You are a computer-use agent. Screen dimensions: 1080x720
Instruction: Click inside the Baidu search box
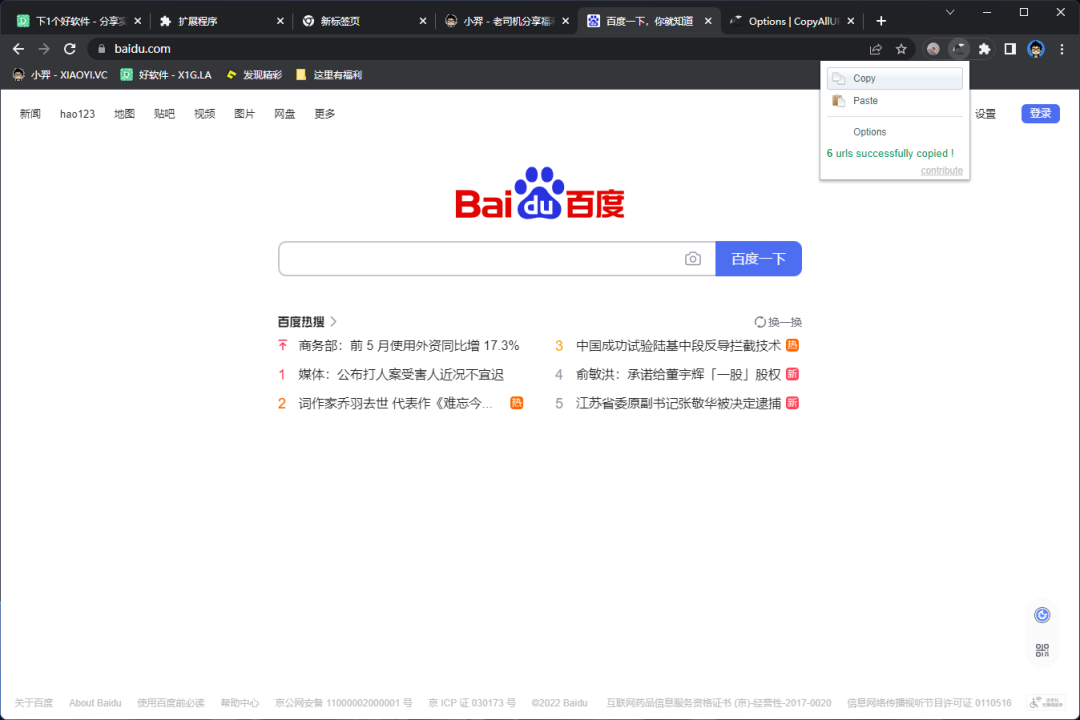pyautogui.click(x=480, y=258)
